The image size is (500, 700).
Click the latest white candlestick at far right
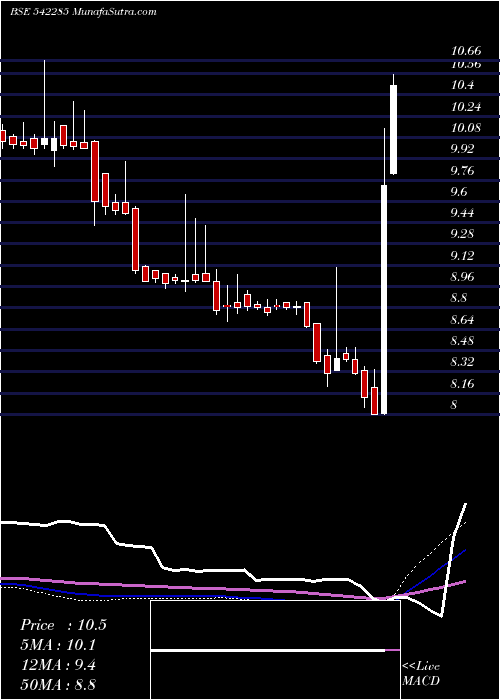point(393,129)
